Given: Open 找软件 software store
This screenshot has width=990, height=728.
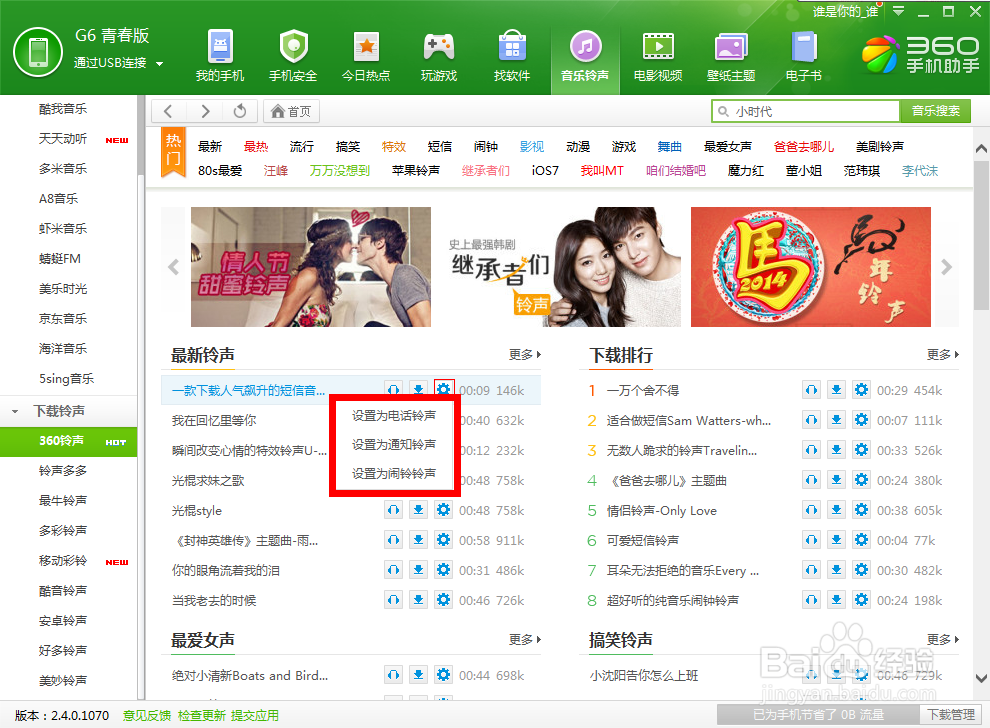Looking at the screenshot, I should coord(512,56).
